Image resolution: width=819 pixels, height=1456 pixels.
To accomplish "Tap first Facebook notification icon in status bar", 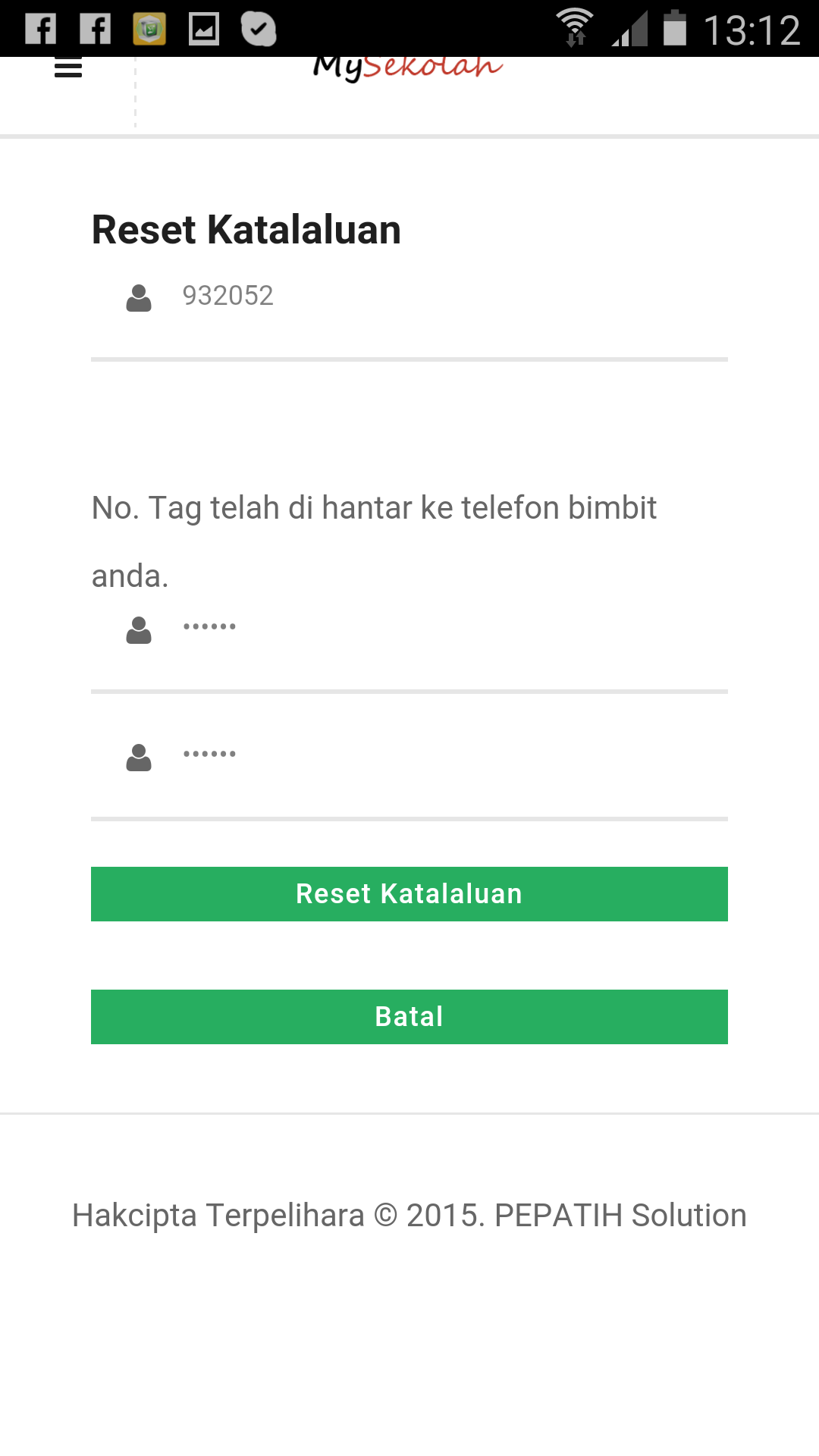I will coord(41,29).
